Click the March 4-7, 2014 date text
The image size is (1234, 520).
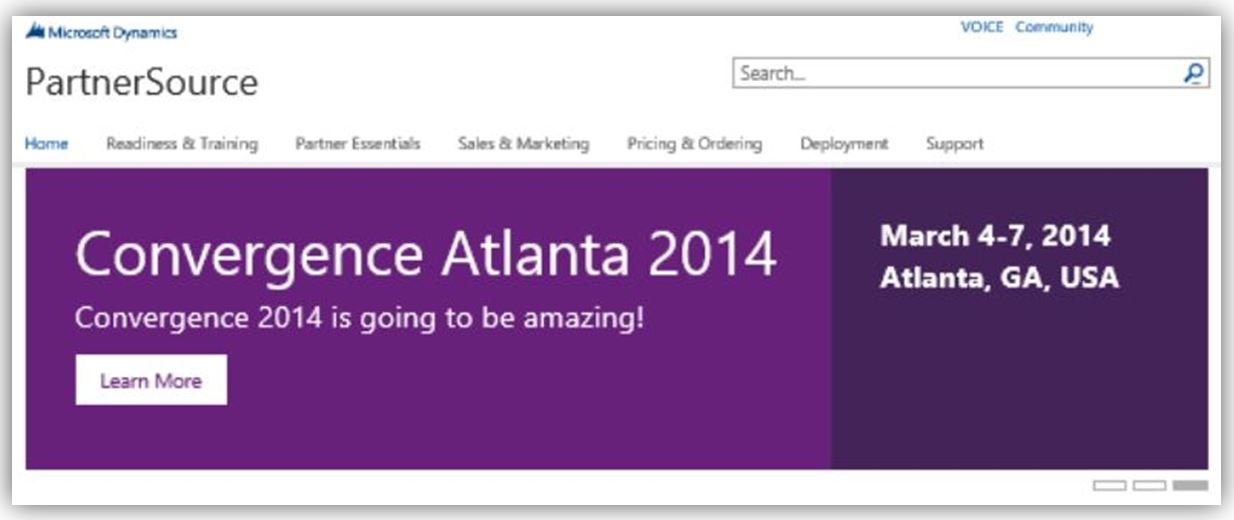[x=995, y=236]
